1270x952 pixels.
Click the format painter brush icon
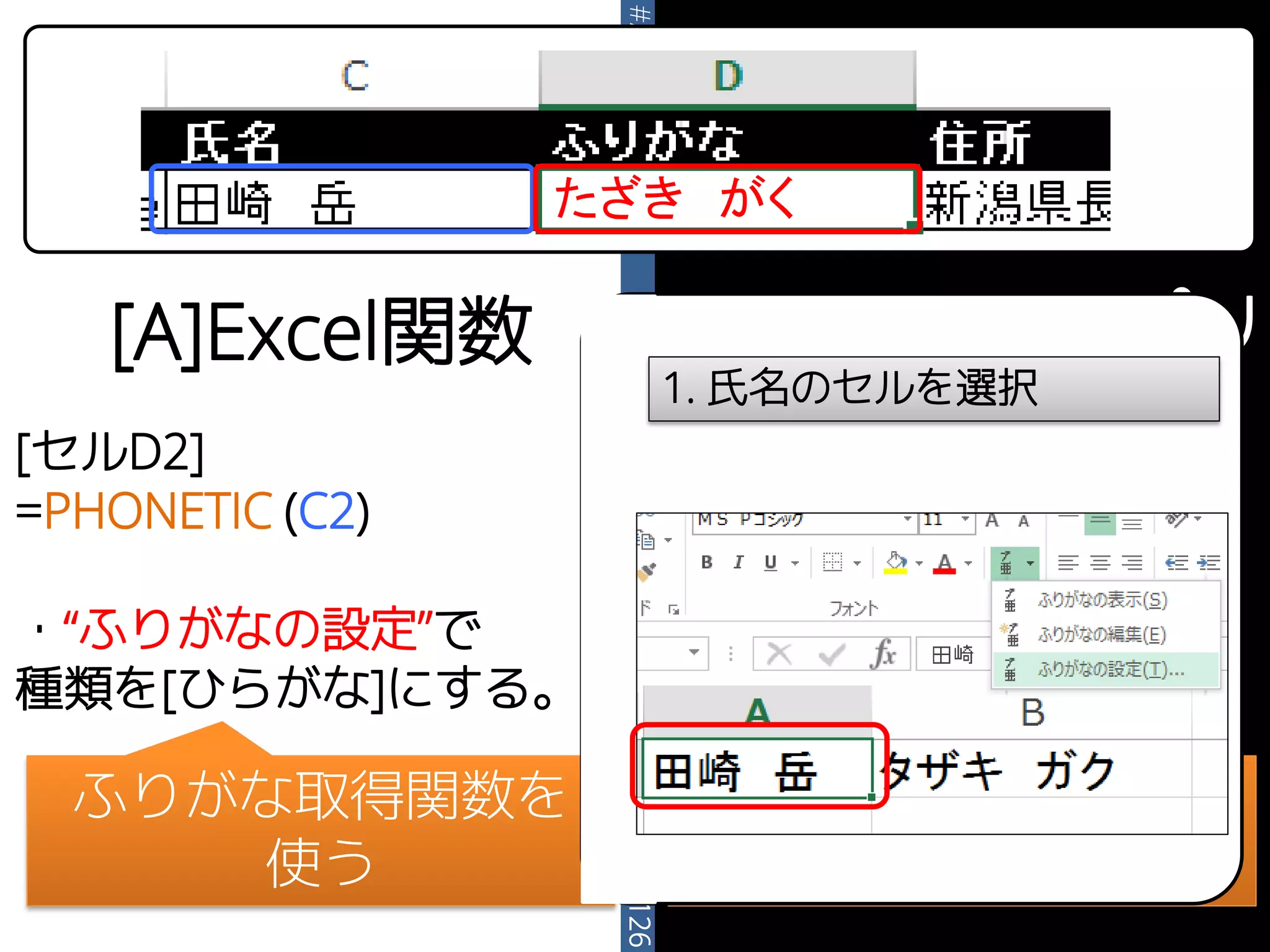point(647,571)
